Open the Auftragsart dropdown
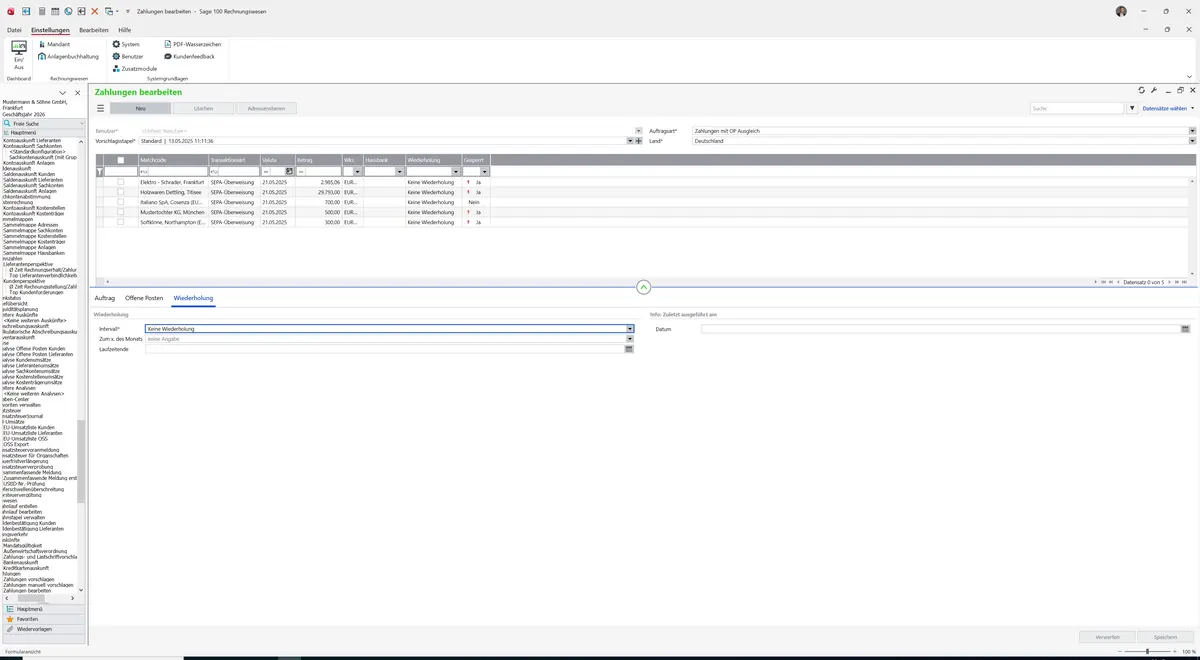The width and height of the screenshot is (1200, 660). coord(1192,131)
